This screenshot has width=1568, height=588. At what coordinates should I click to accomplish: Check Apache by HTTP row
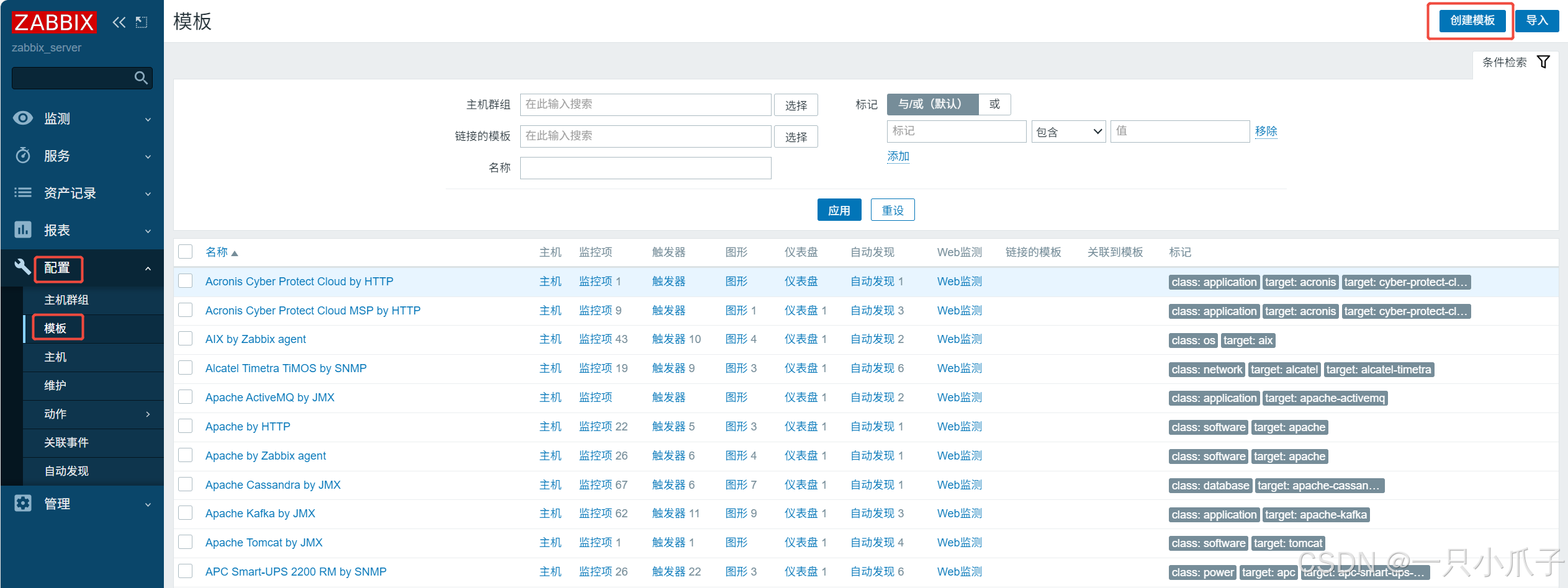185,425
